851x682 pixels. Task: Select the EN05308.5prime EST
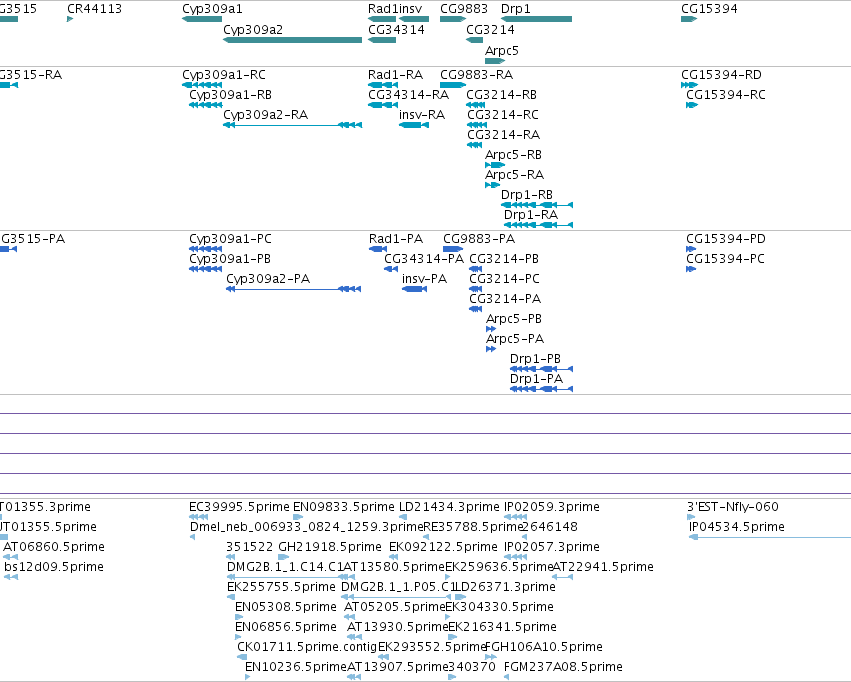pyautogui.click(x=239, y=617)
